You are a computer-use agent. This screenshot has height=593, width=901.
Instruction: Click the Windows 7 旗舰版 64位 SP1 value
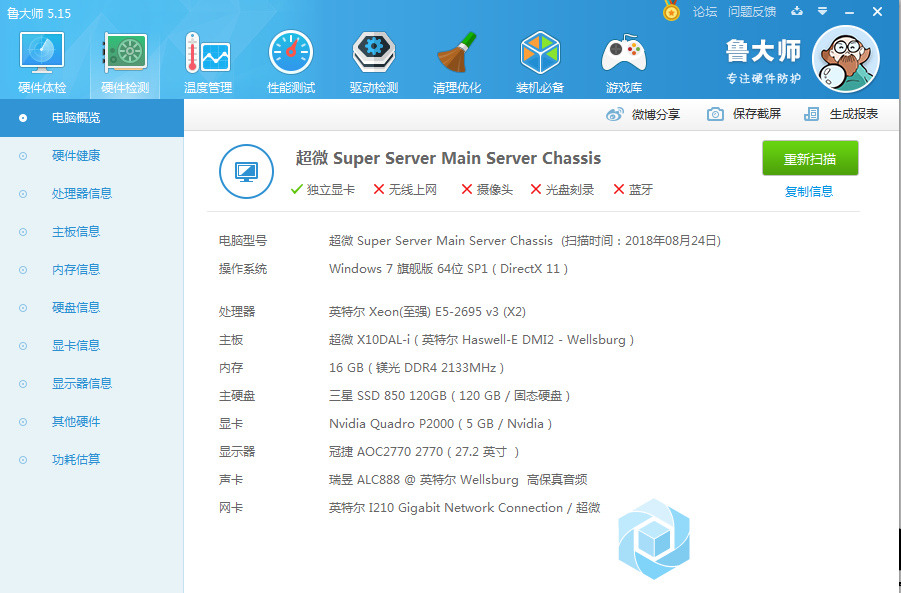click(448, 269)
